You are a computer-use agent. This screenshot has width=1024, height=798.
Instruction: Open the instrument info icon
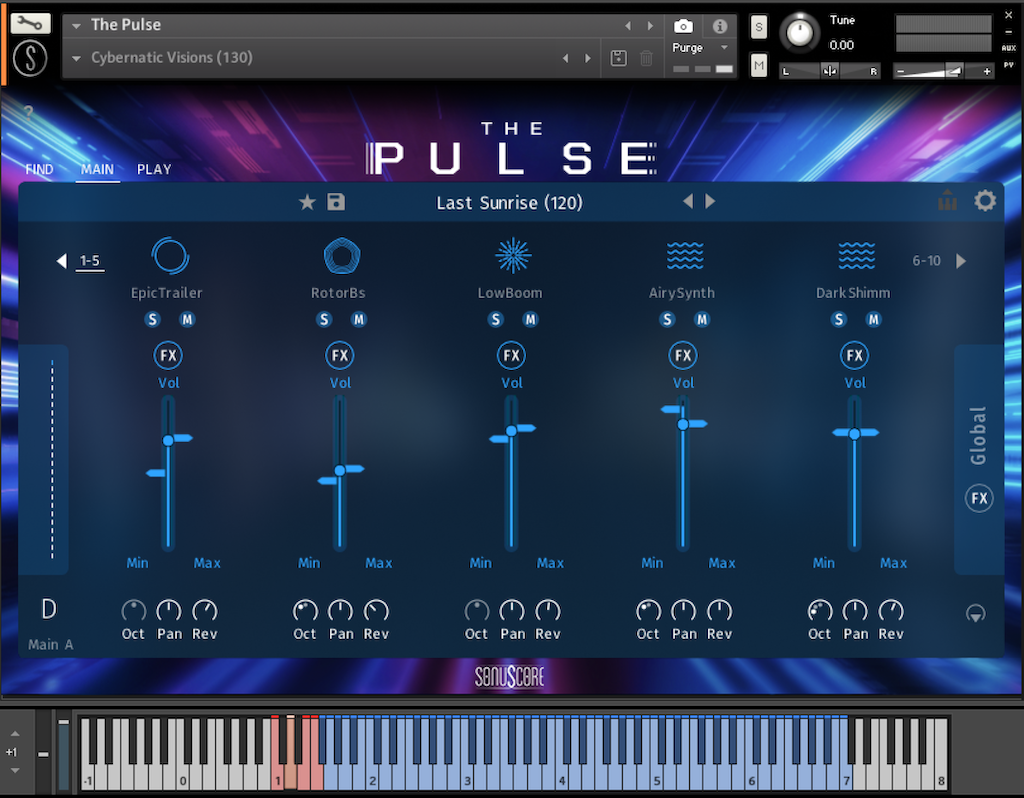(x=720, y=26)
